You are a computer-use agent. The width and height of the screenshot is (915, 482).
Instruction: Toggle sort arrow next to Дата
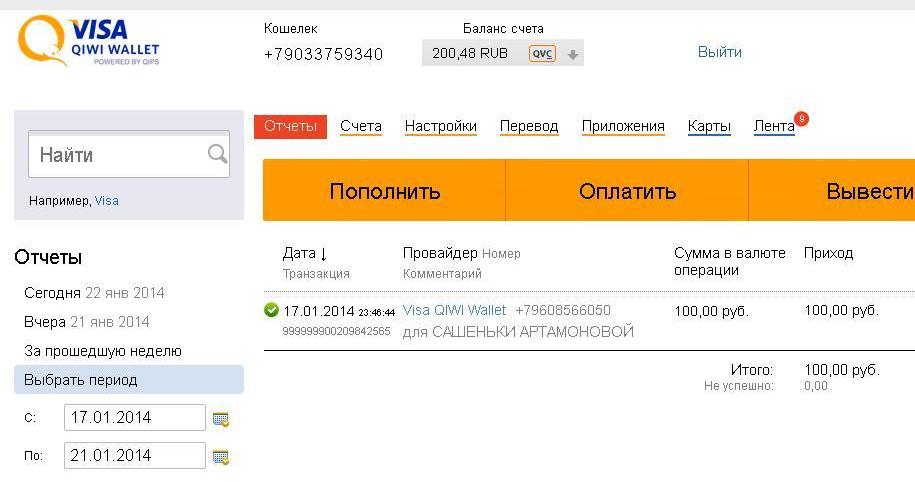[324, 253]
